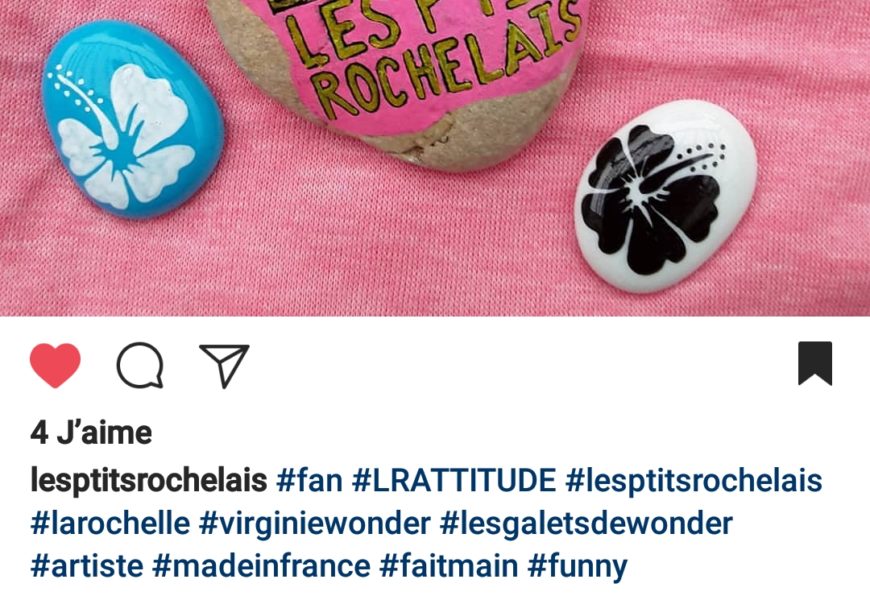Screen dimensions: 870x600
Task: Open the #faitmain hashtag
Action: pos(449,566)
